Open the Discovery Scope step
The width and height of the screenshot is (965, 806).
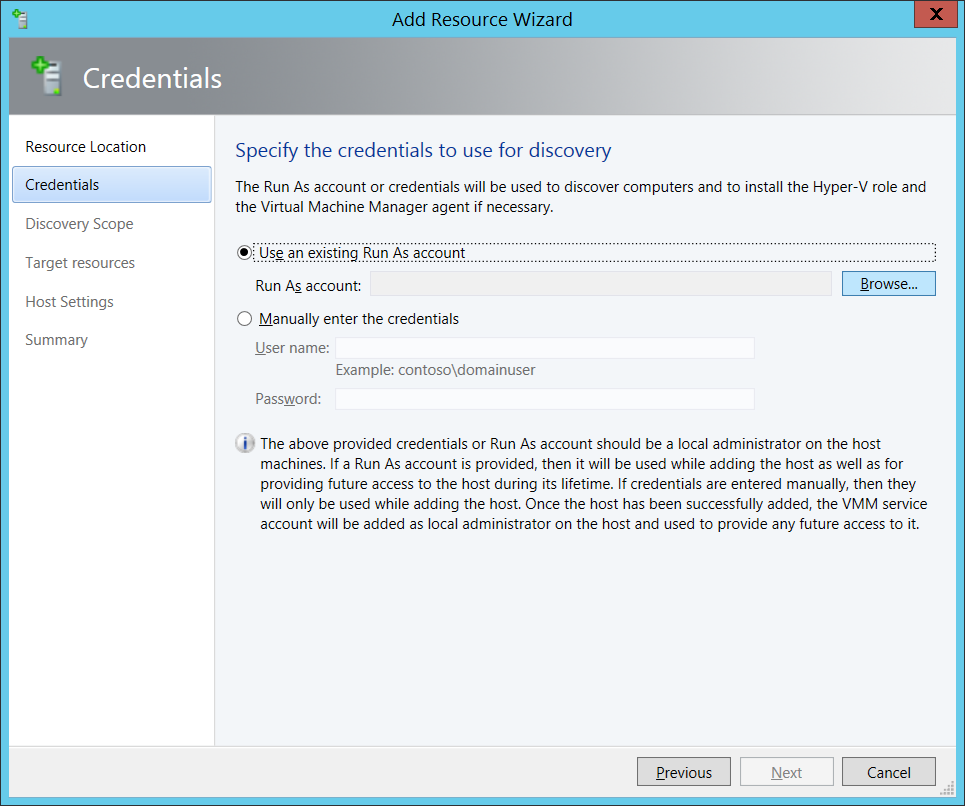(79, 224)
